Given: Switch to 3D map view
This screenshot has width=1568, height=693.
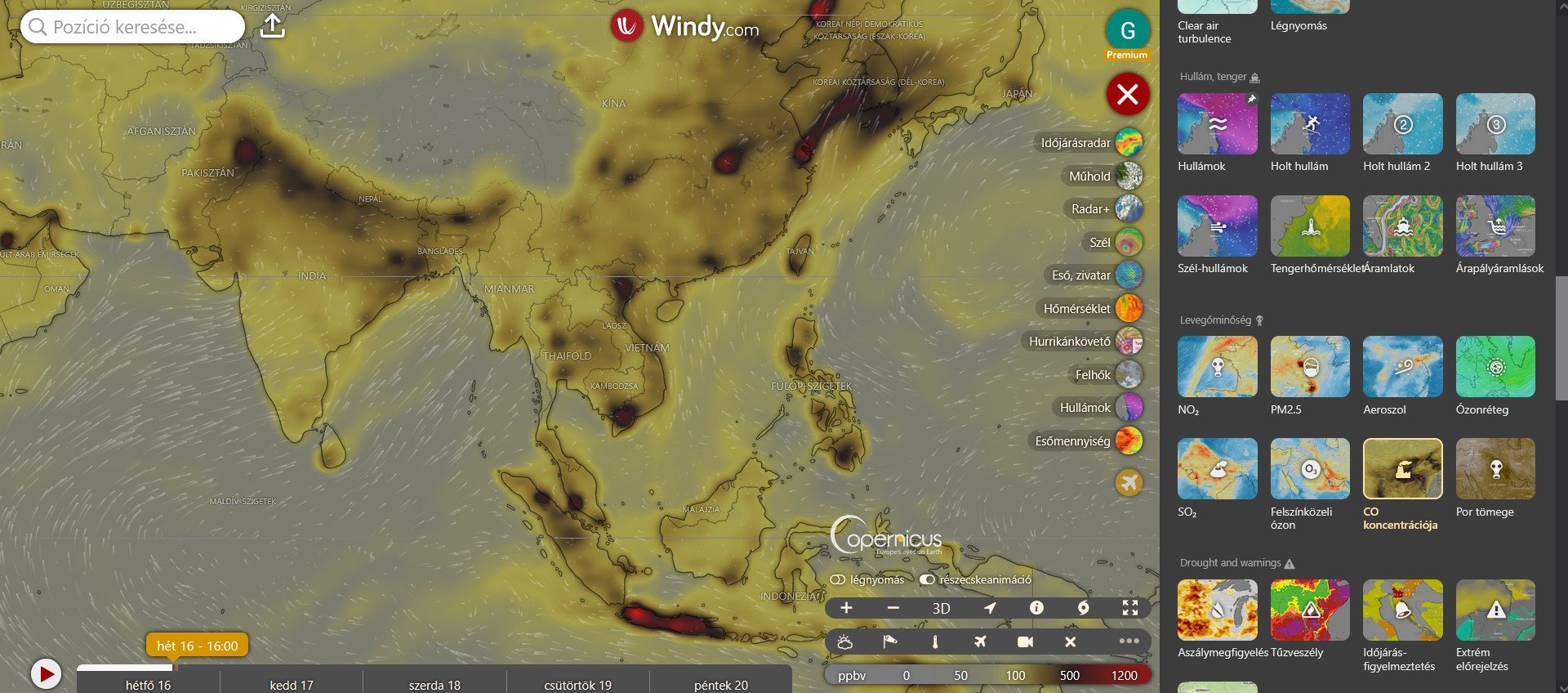Looking at the screenshot, I should [941, 608].
